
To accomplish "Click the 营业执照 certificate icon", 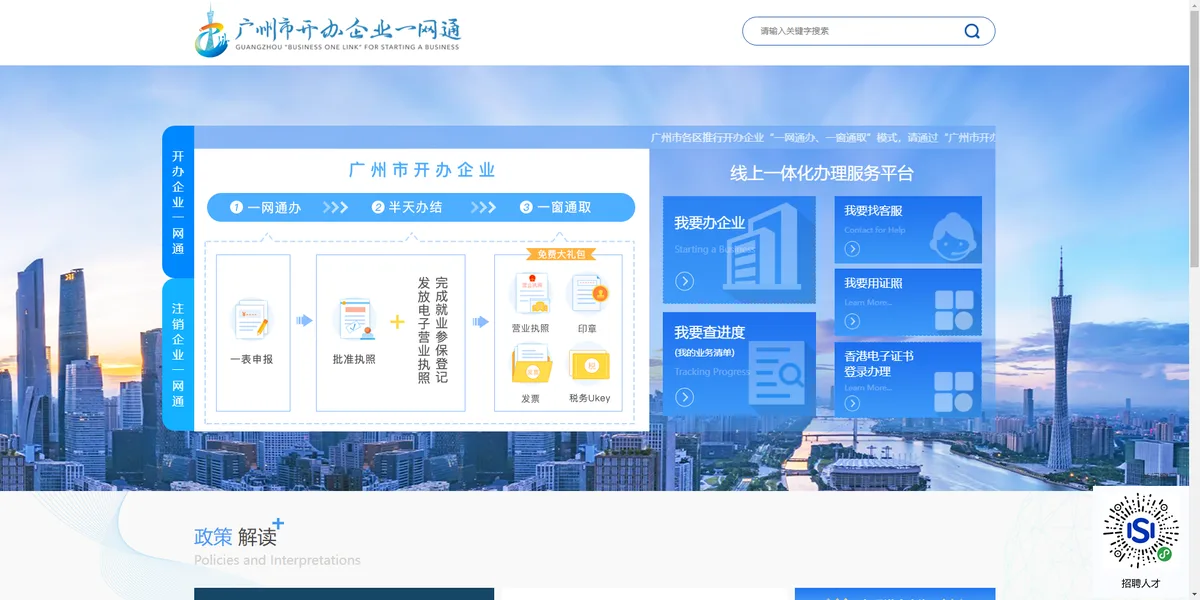I will (x=530, y=295).
